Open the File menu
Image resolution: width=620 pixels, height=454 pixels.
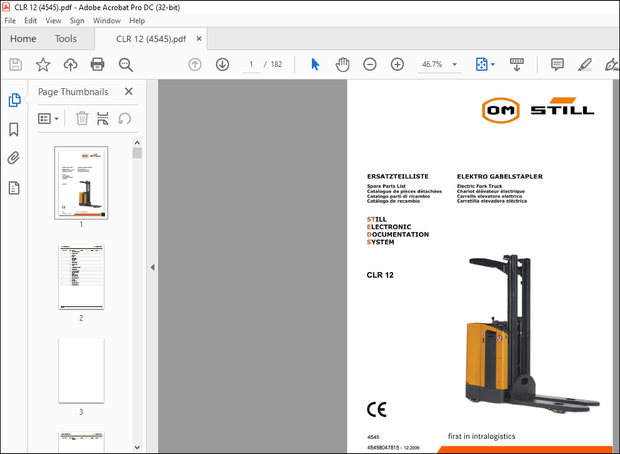(x=10, y=21)
